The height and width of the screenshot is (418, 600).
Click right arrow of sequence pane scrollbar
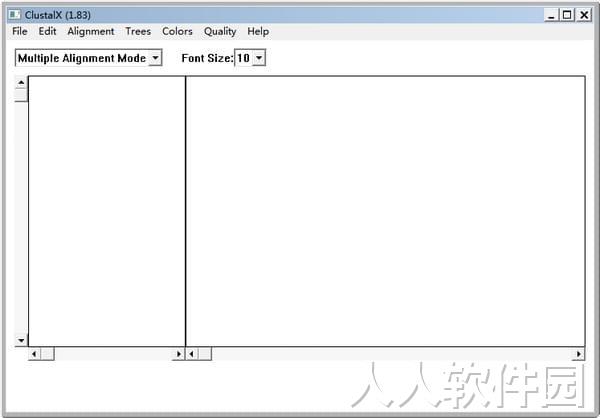pyautogui.click(x=579, y=354)
